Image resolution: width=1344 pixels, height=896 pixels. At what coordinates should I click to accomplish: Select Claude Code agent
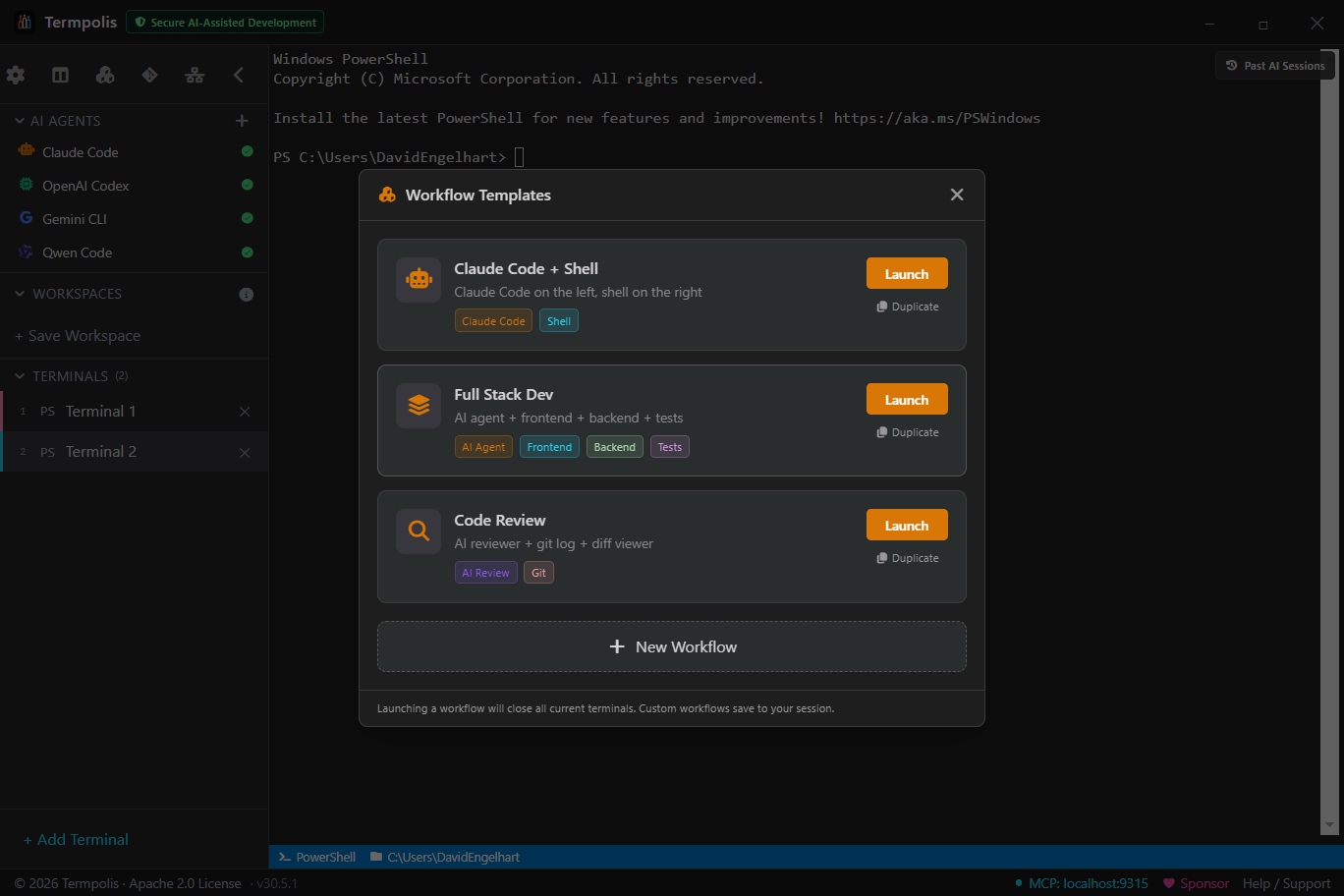pyautogui.click(x=134, y=152)
